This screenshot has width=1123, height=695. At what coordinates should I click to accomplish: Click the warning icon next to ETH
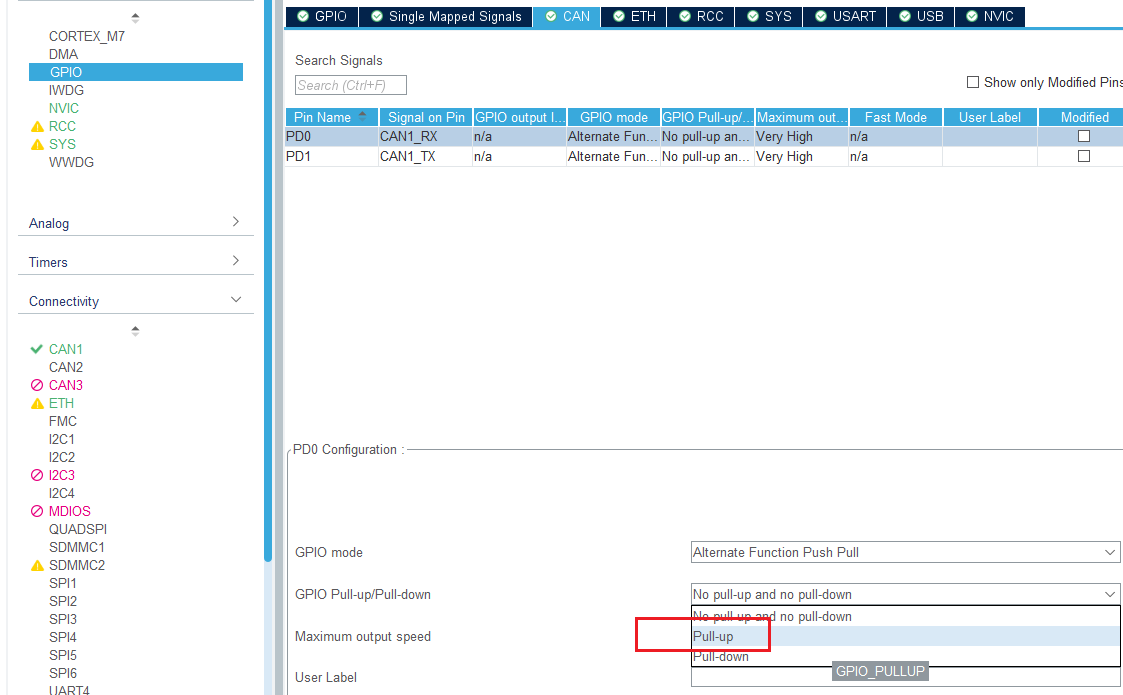click(x=36, y=403)
